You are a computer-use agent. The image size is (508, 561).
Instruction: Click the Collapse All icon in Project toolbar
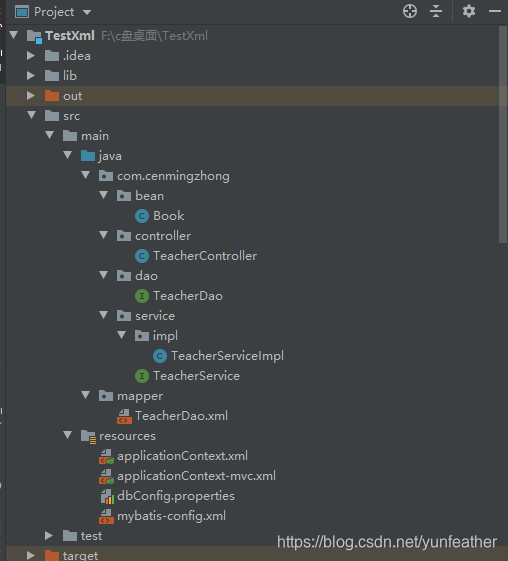[436, 11]
